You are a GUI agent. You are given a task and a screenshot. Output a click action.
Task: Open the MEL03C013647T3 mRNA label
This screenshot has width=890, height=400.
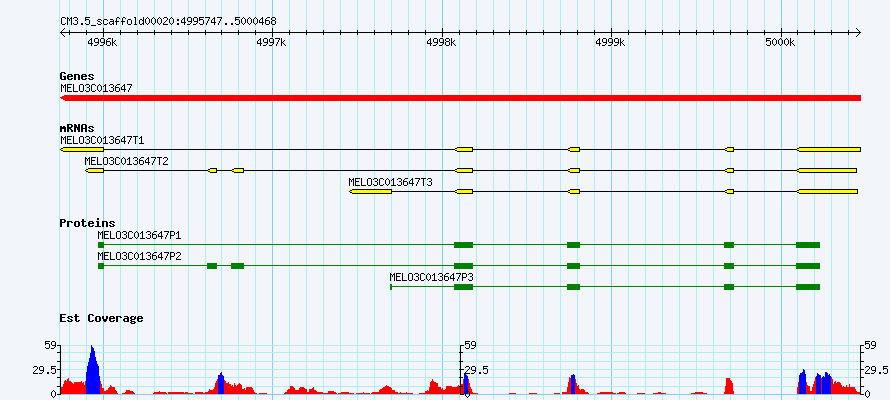click(x=391, y=182)
